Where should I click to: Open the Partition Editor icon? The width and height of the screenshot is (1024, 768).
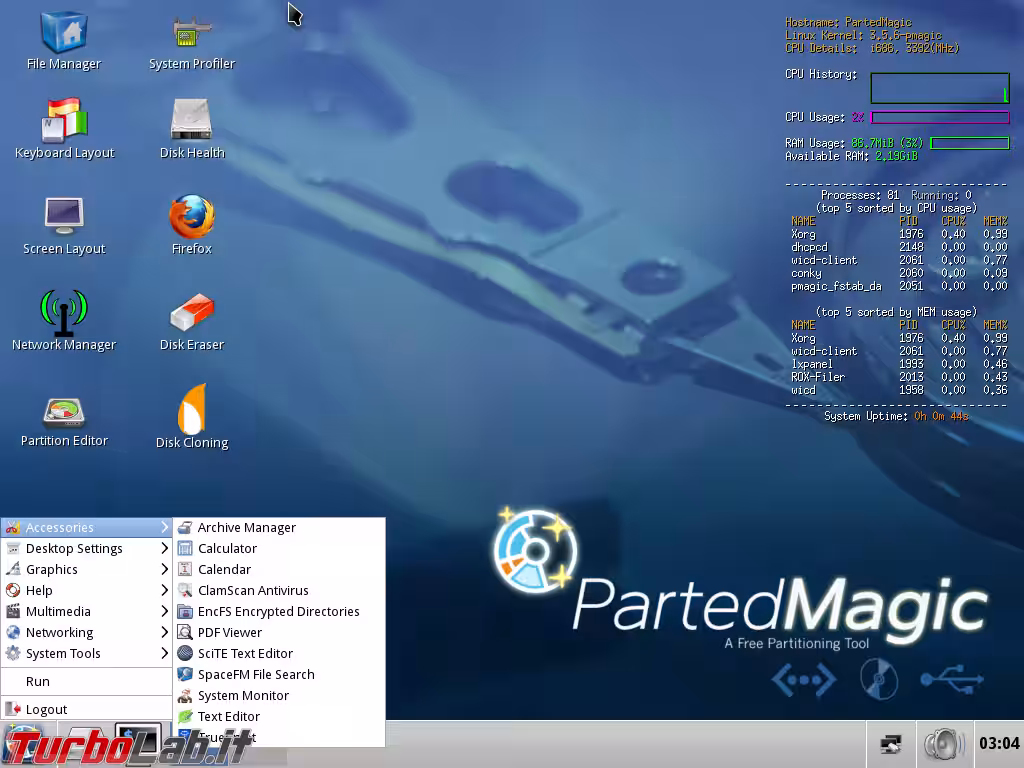(64, 412)
